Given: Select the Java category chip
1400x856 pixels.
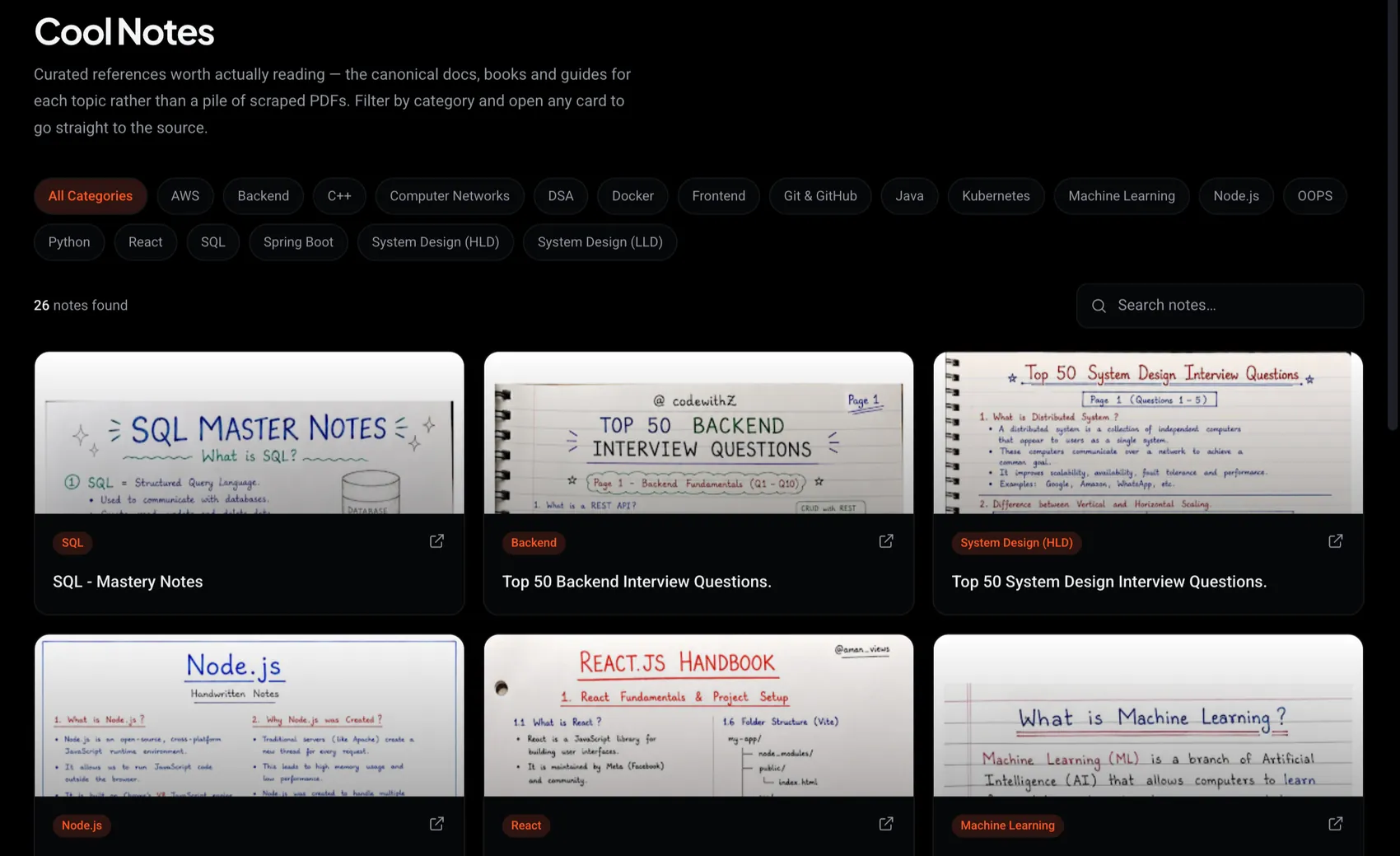Looking at the screenshot, I should 910,196.
